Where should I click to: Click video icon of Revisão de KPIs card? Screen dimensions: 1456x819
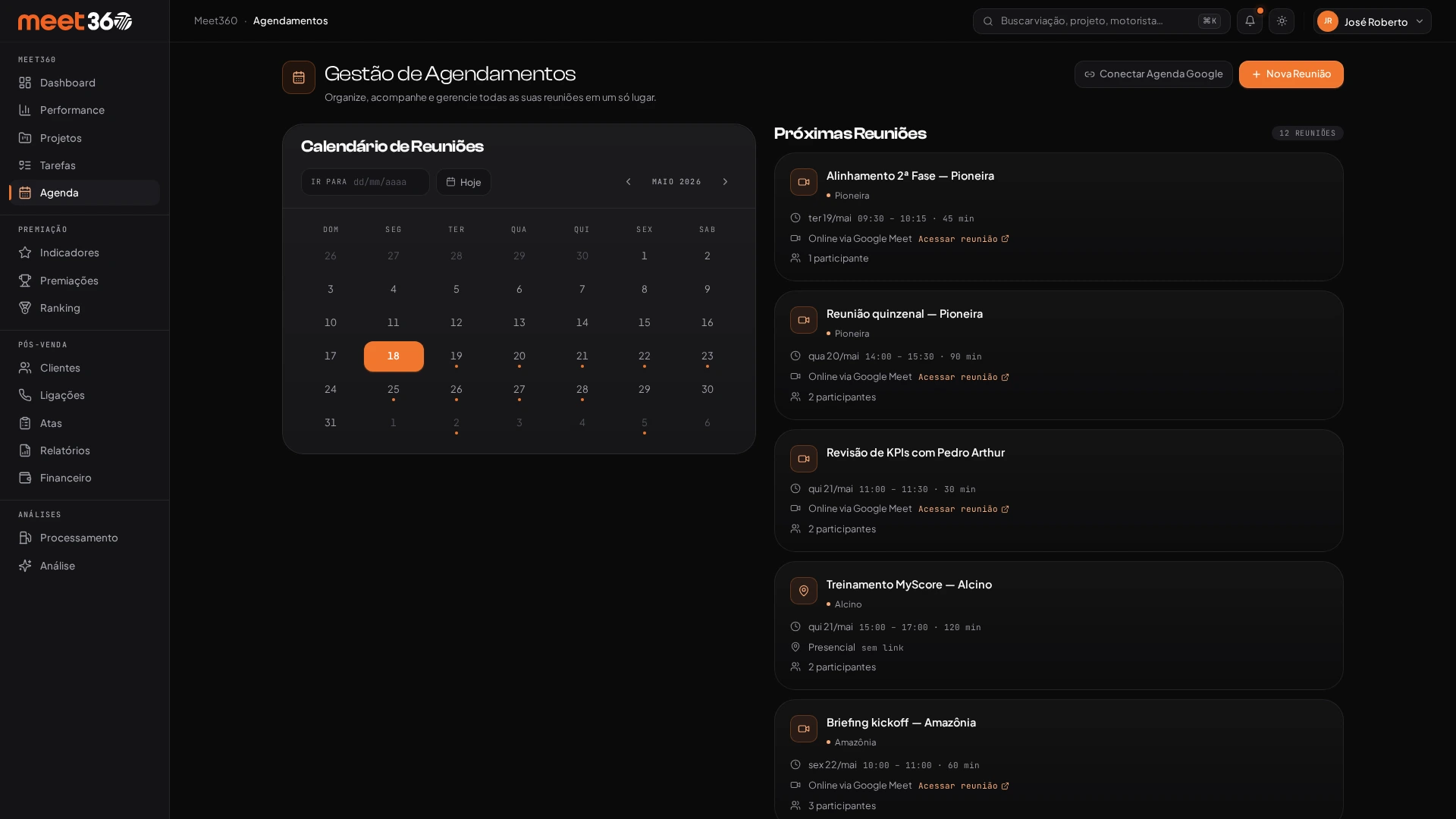(804, 459)
